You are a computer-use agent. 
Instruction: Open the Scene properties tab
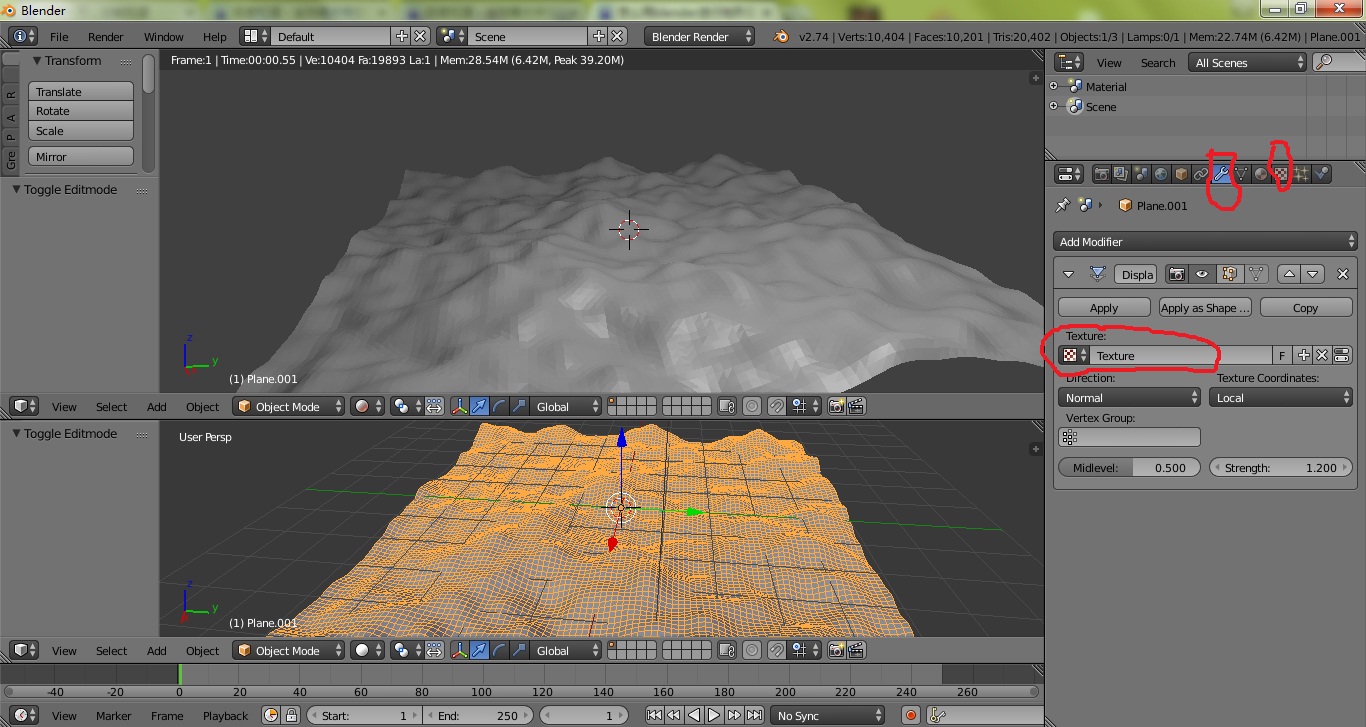coord(1141,174)
